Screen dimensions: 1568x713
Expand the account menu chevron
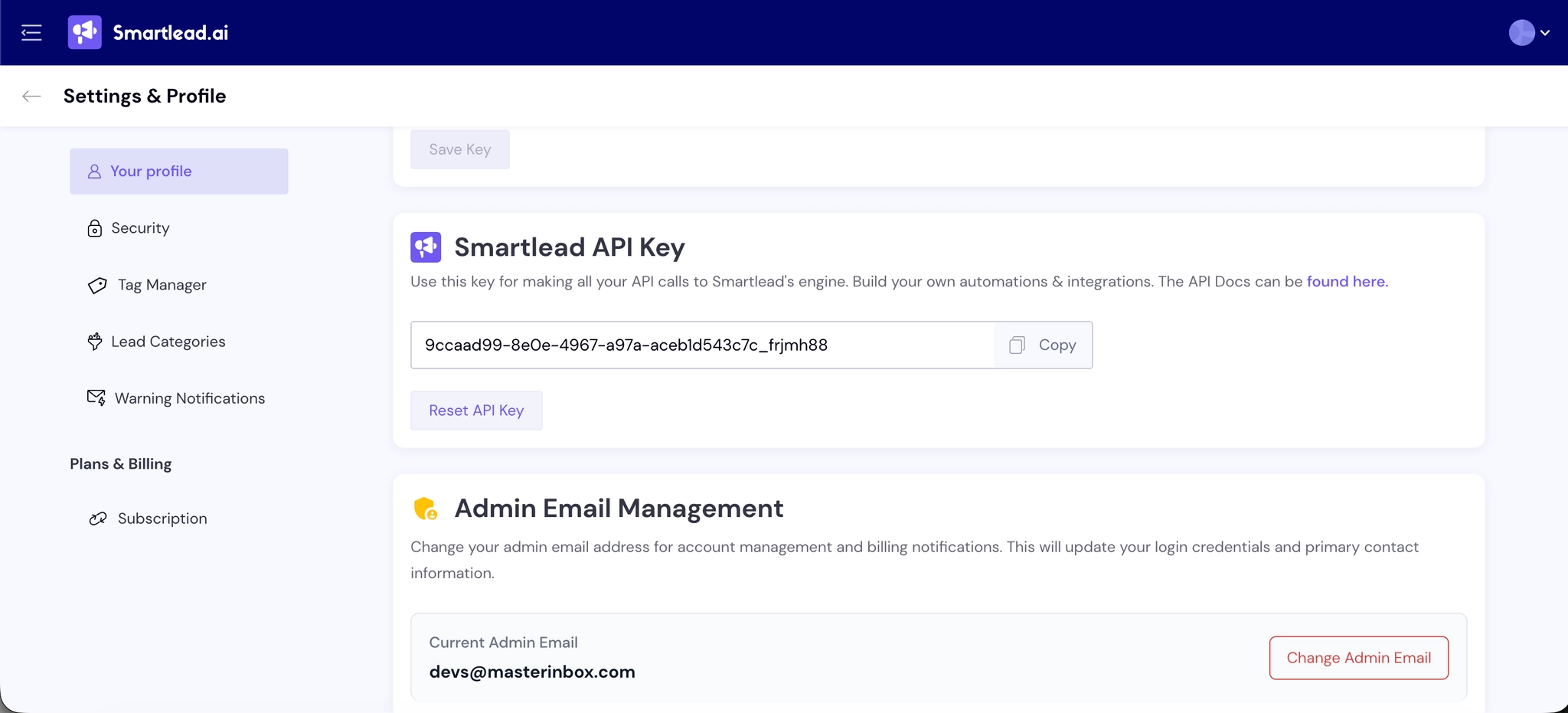click(1546, 32)
